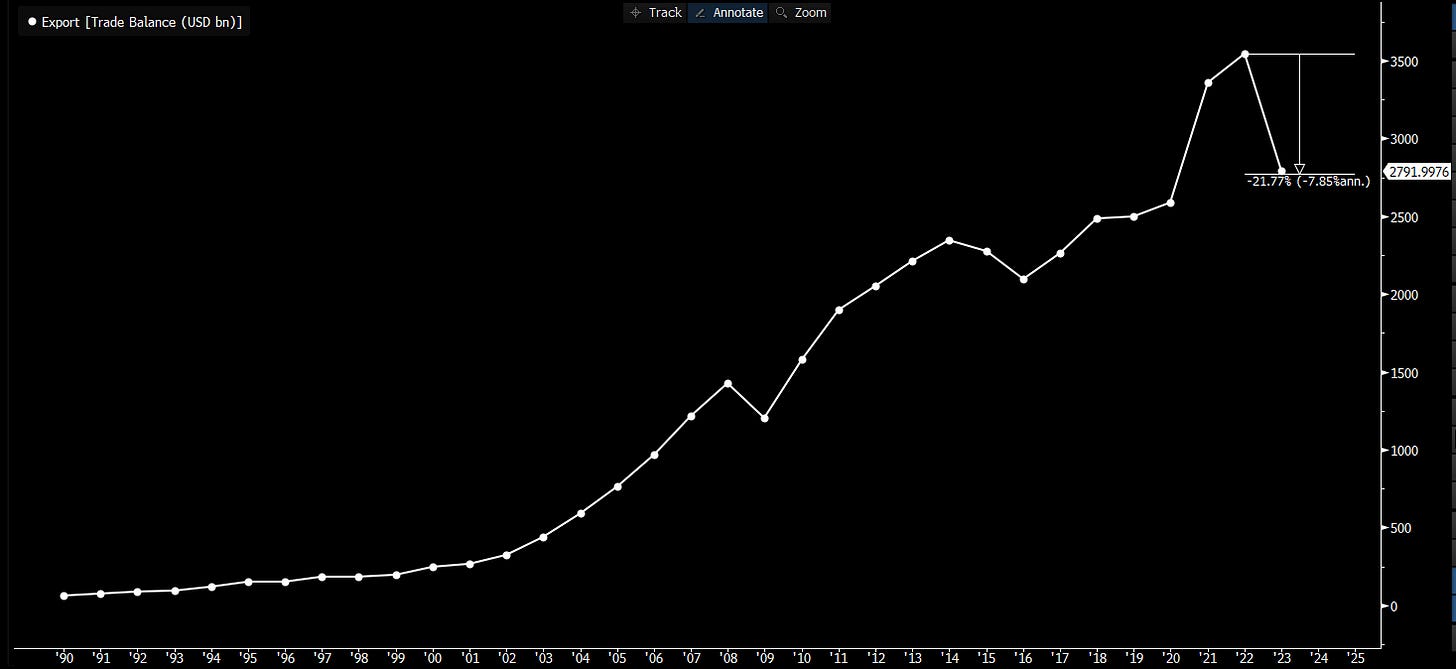The image size is (1456, 669).
Task: Click the -21.77% annotation label
Action: click(1308, 182)
